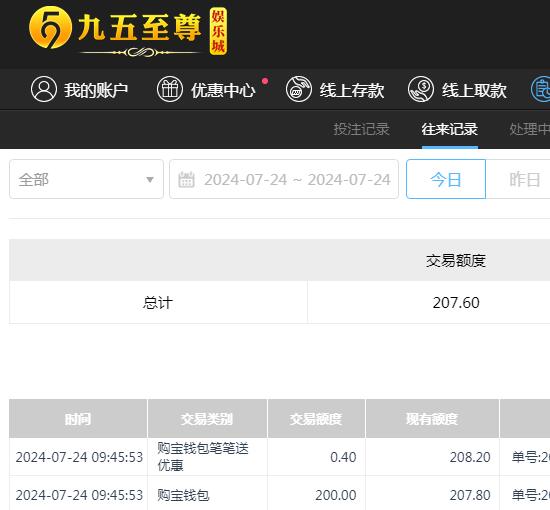This screenshot has width=550, height=510.
Task: Expand the 全部 transaction type dropdown
Action: [86, 179]
